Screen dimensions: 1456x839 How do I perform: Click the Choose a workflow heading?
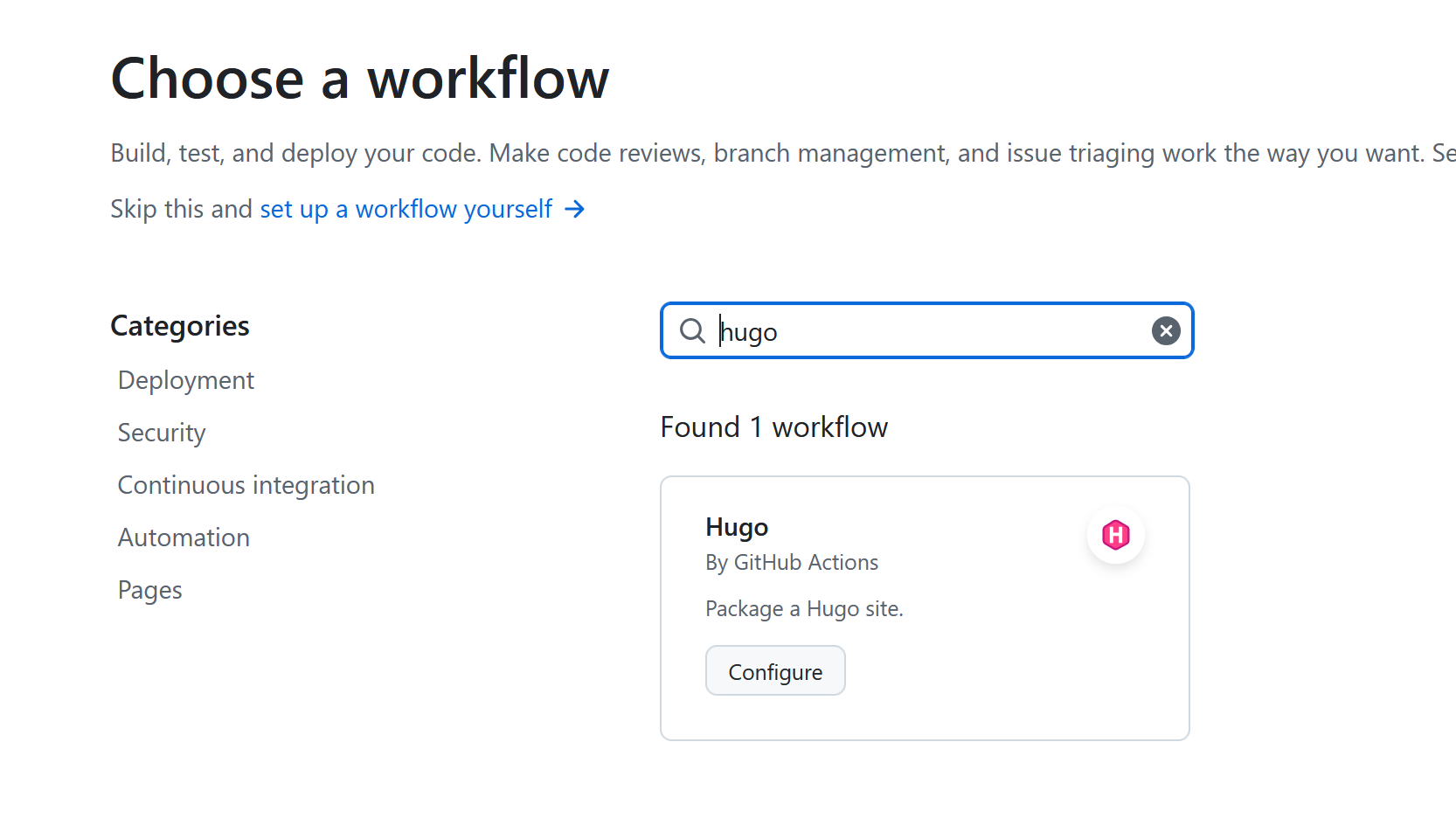[x=360, y=79]
